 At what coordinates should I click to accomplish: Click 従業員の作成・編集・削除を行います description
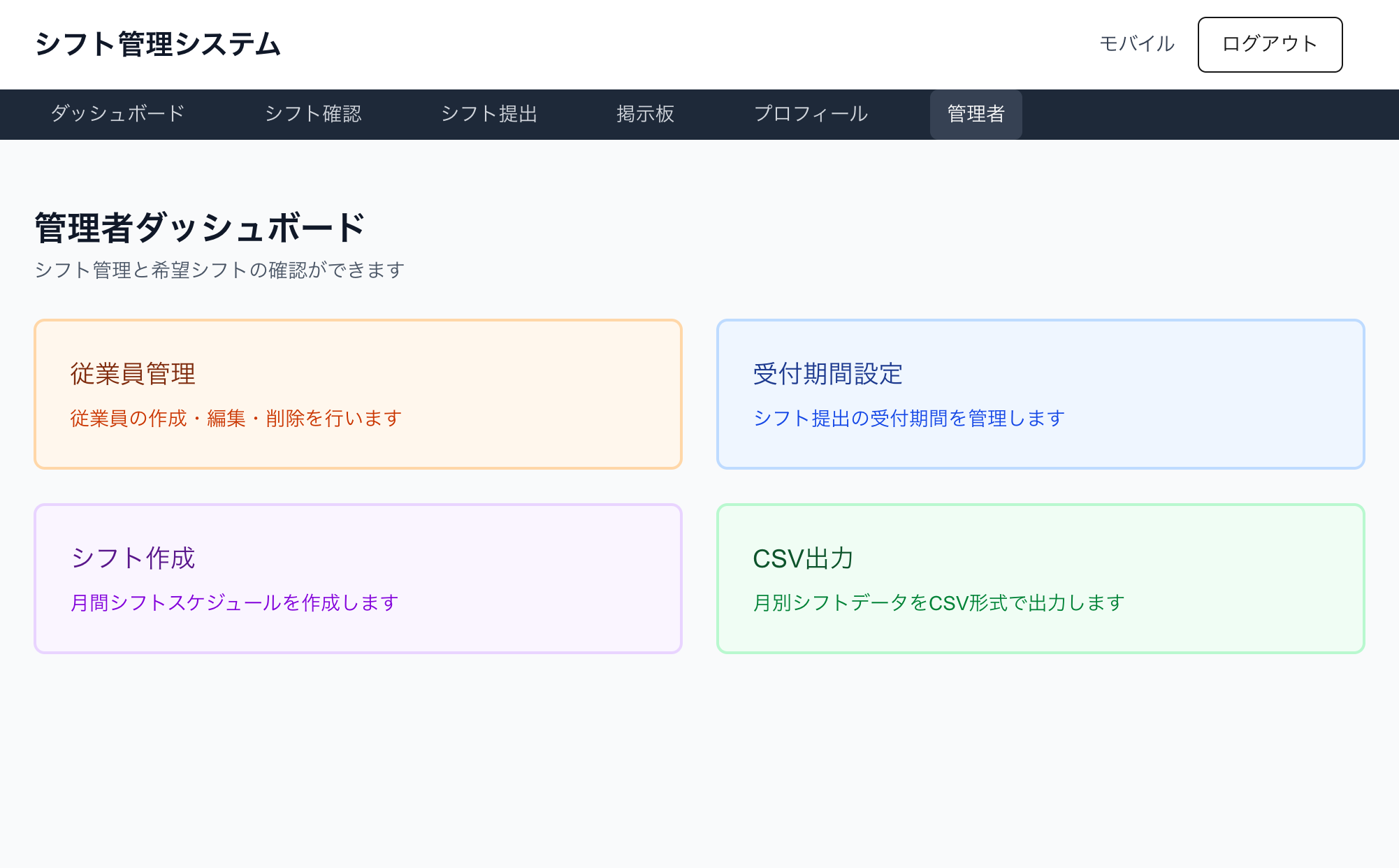pos(236,419)
